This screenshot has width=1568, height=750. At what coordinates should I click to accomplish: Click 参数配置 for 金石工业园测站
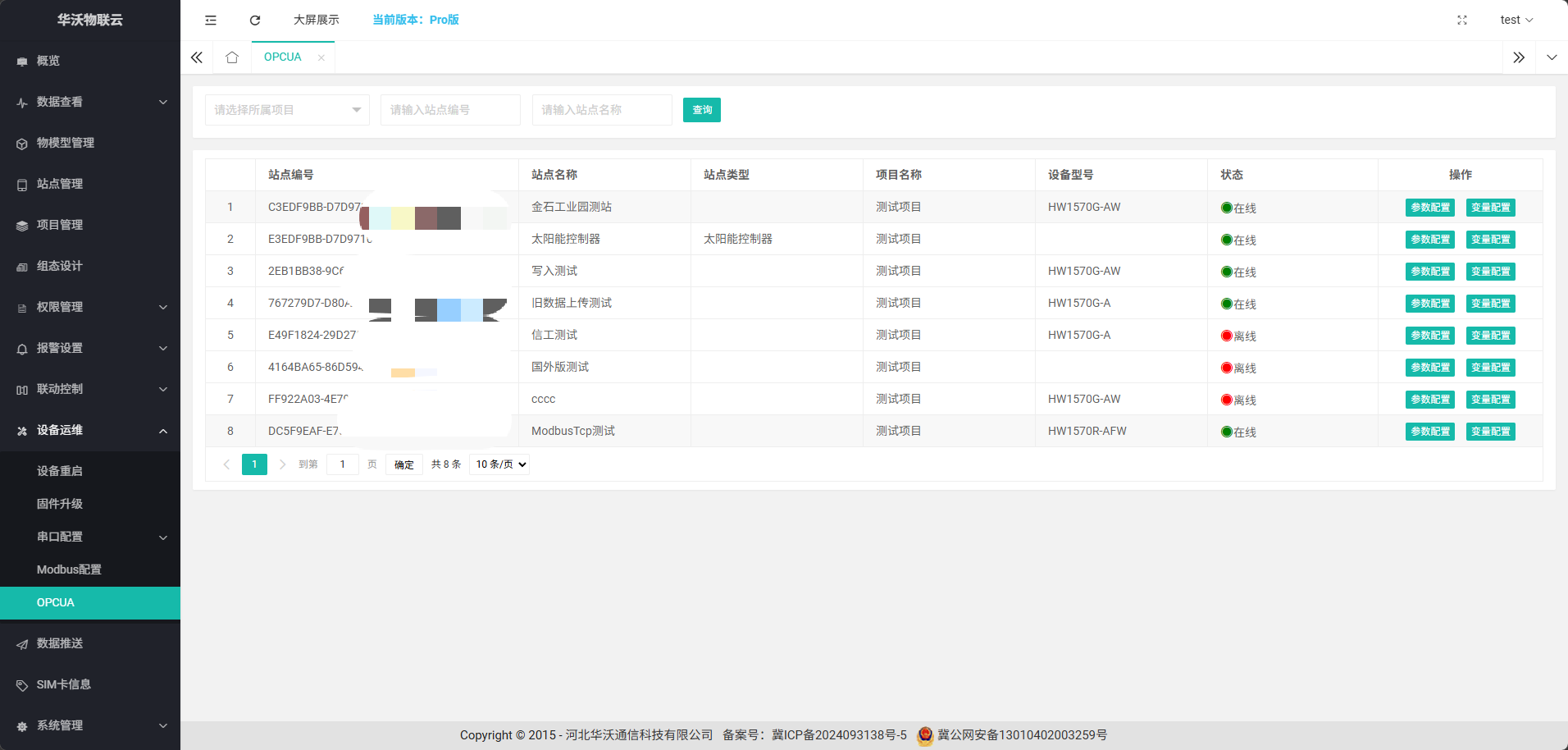tap(1429, 208)
